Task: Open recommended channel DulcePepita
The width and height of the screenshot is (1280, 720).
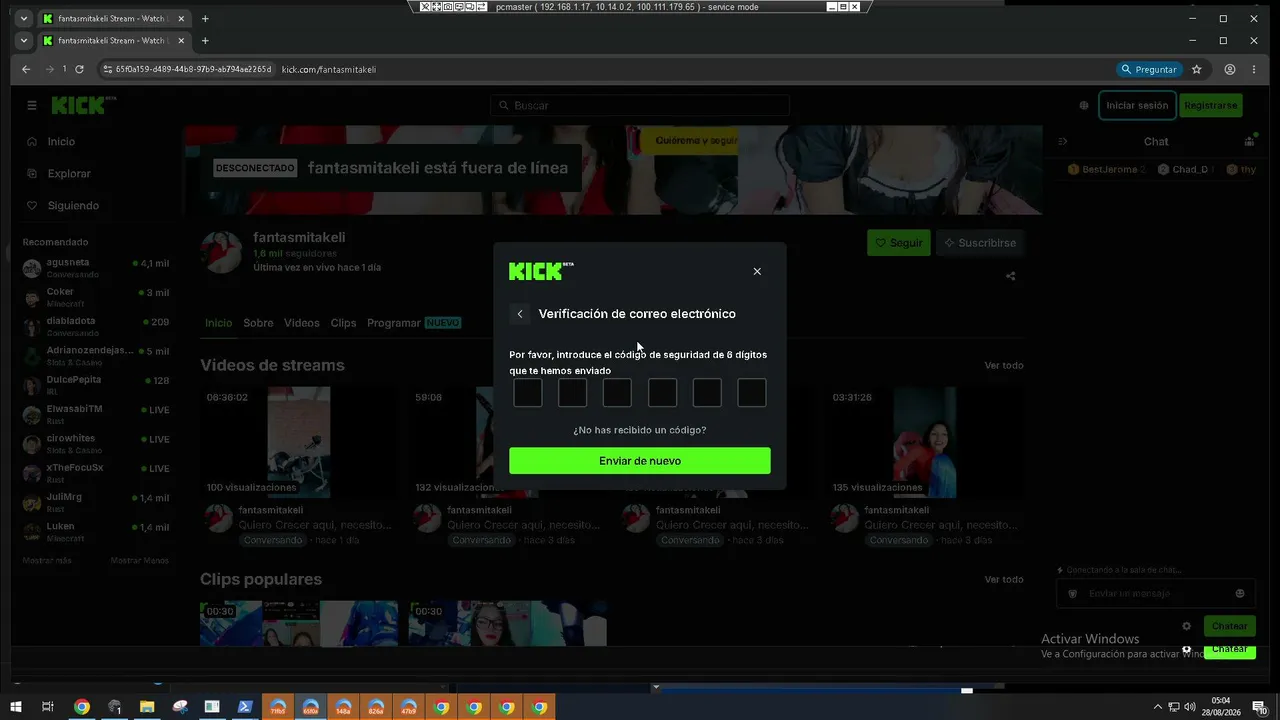Action: (x=96, y=385)
